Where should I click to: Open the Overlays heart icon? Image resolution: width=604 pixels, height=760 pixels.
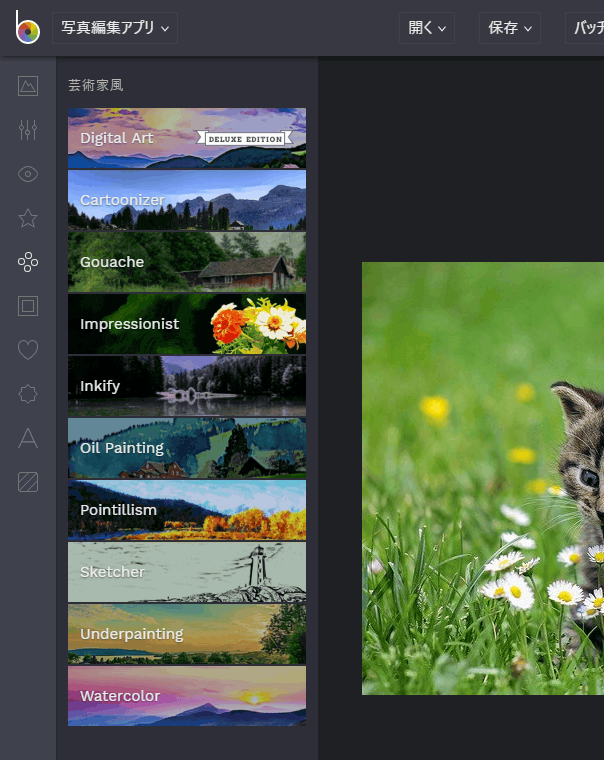click(28, 350)
